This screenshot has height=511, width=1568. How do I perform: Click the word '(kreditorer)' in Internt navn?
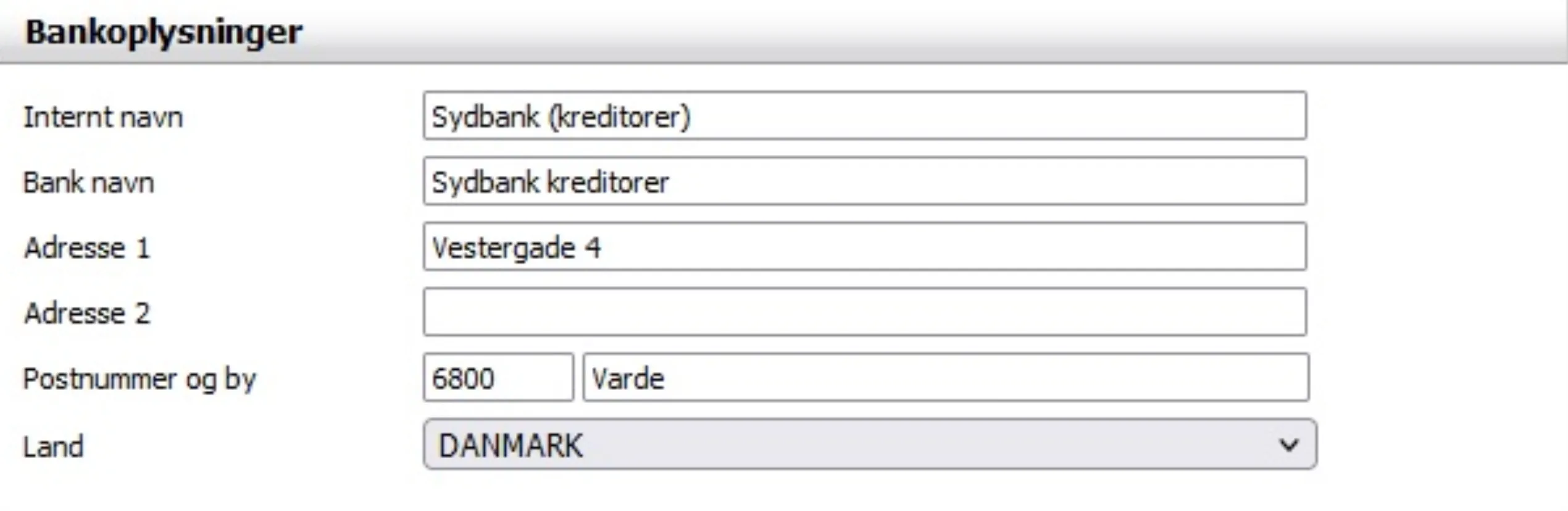click(x=619, y=117)
